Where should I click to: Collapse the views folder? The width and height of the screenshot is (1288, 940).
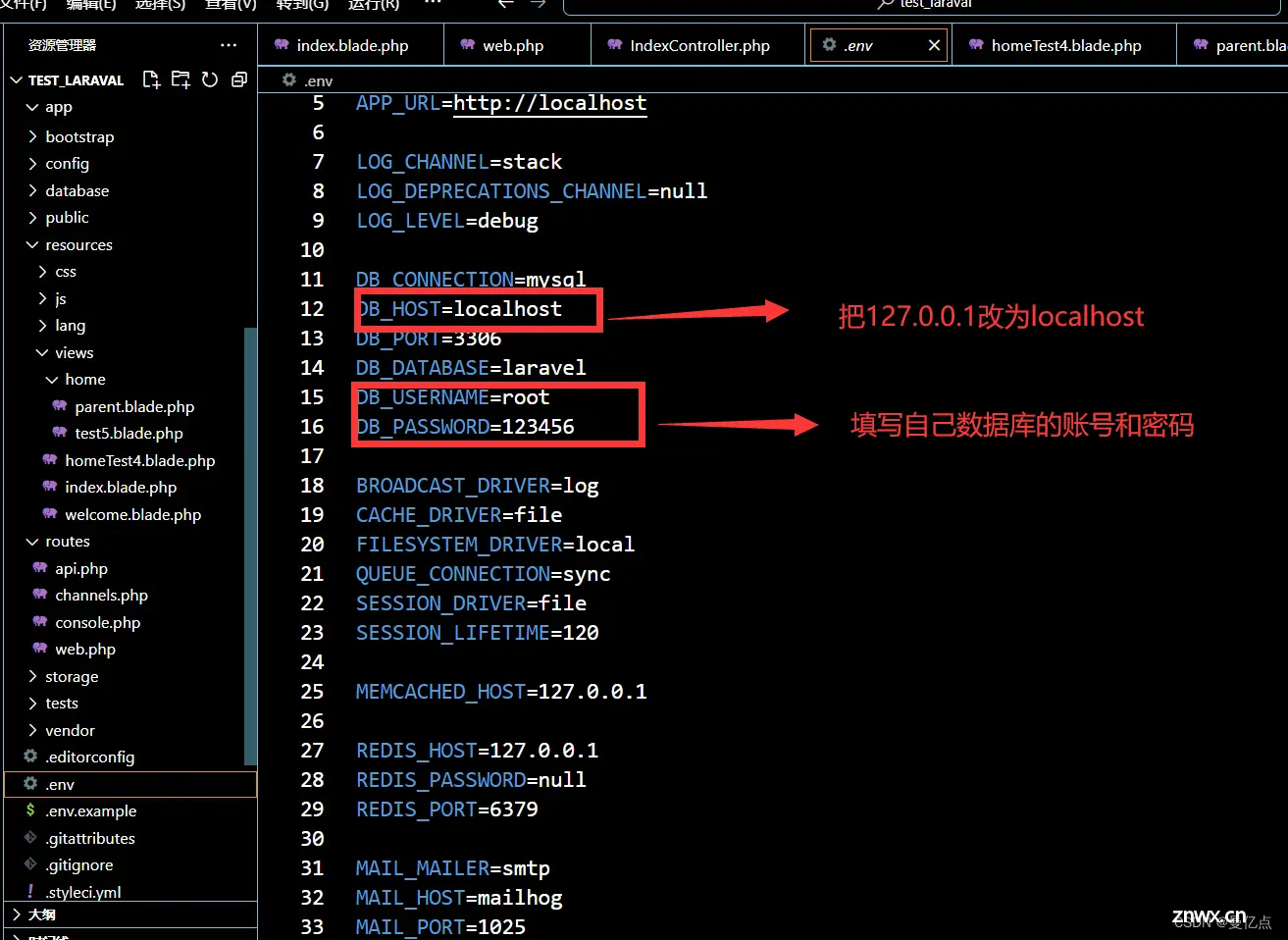(x=42, y=352)
